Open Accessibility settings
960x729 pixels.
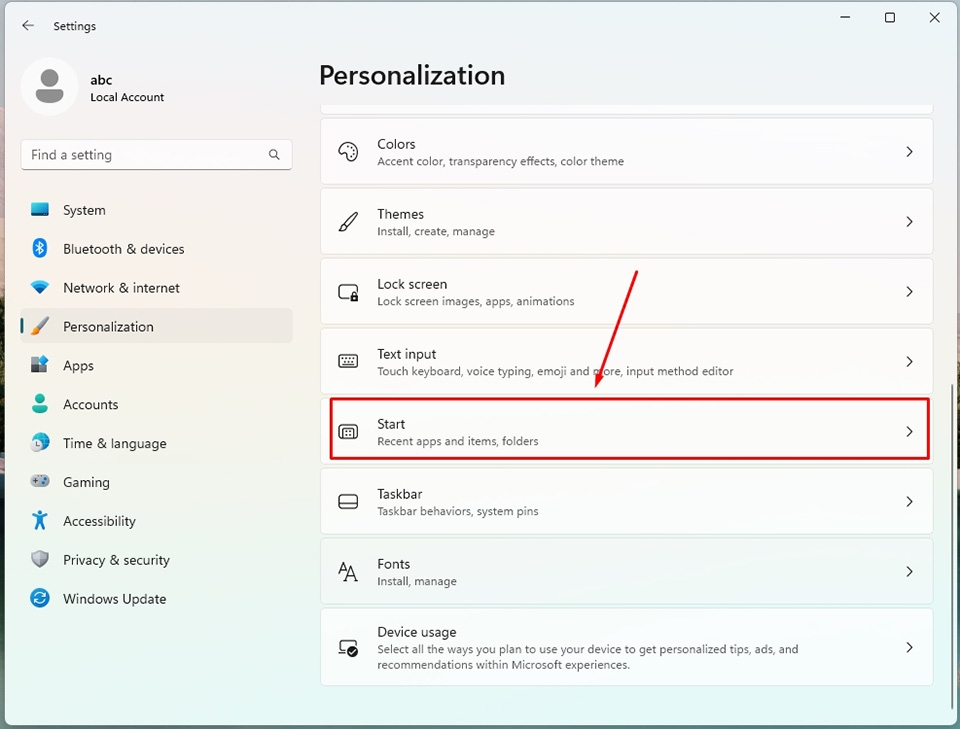(157, 521)
